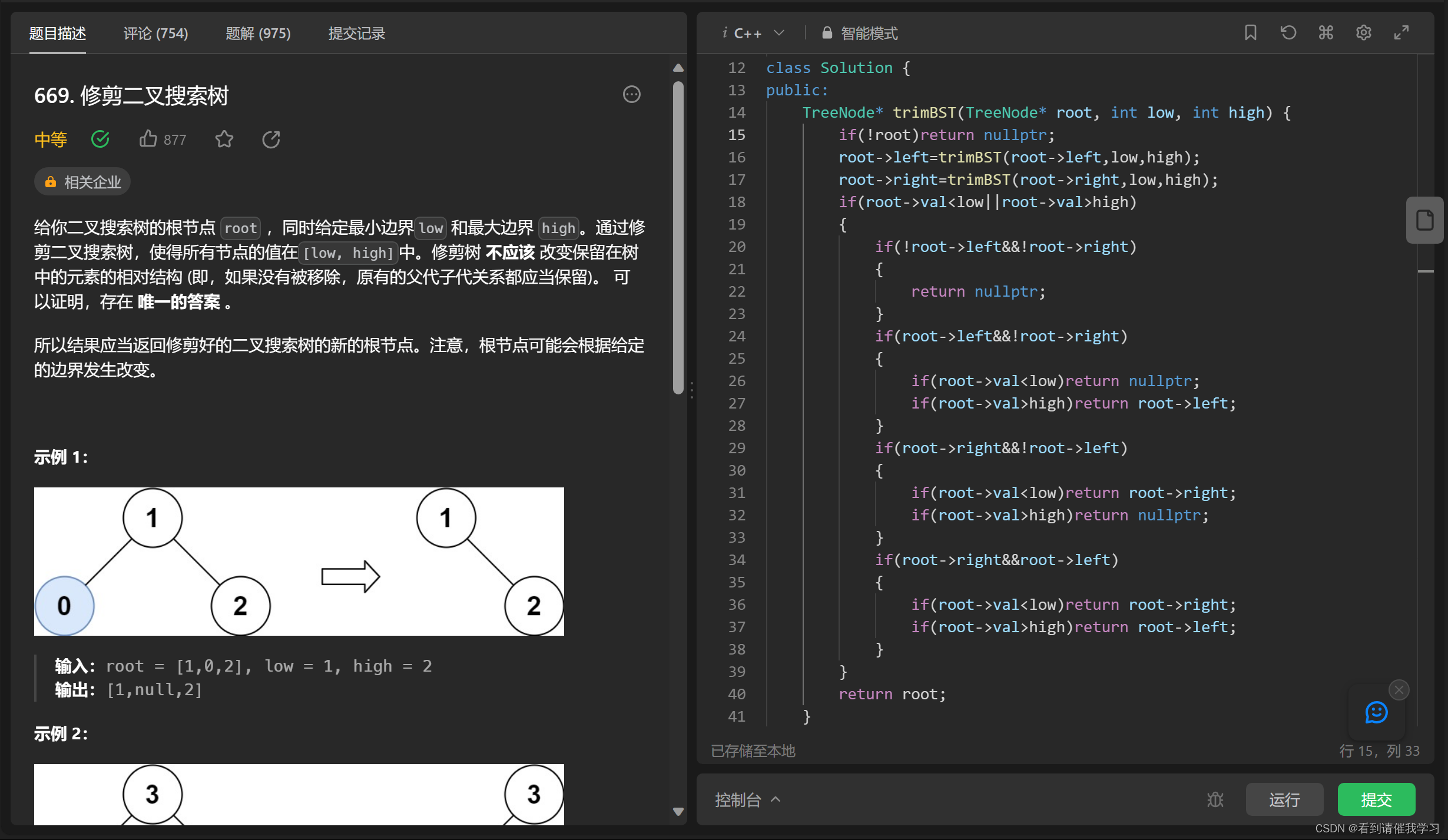Open the 题目描述 tab
Screen dimensions: 1448x840
[x=57, y=34]
